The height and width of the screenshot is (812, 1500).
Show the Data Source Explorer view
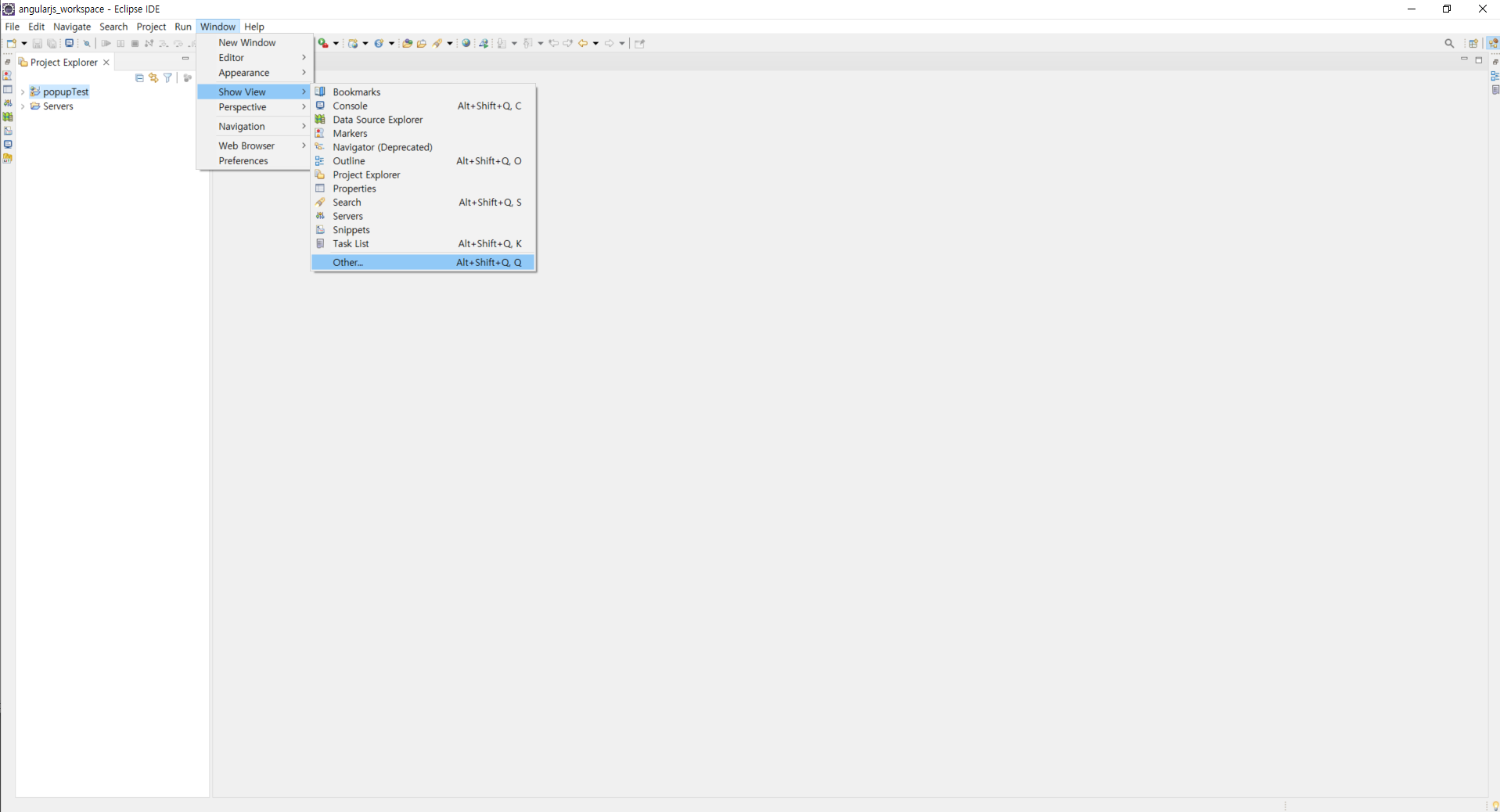[423, 120]
